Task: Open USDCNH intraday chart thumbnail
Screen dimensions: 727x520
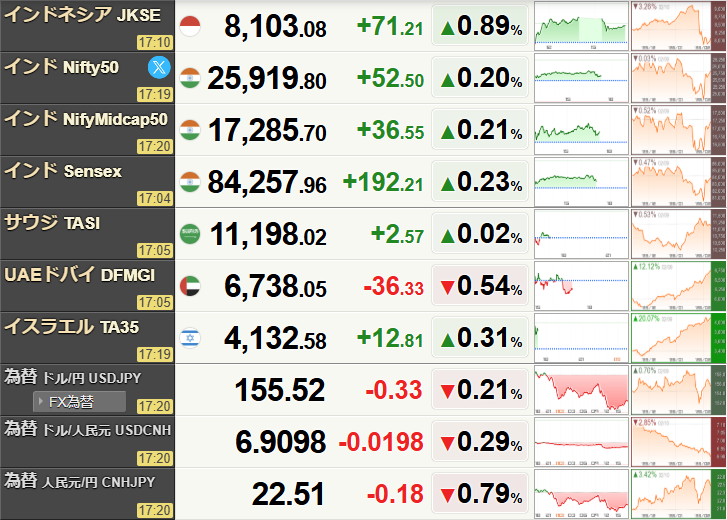Action: [x=581, y=442]
